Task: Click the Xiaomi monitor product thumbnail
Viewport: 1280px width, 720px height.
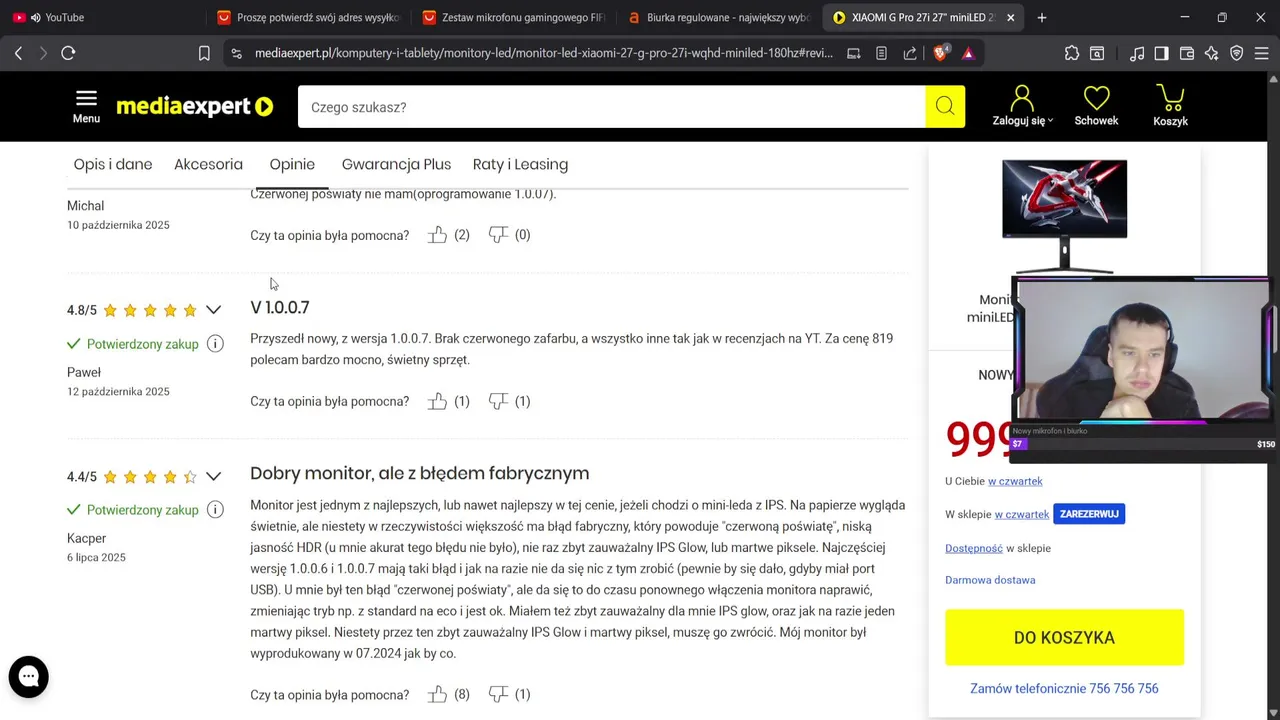Action: (x=1064, y=215)
